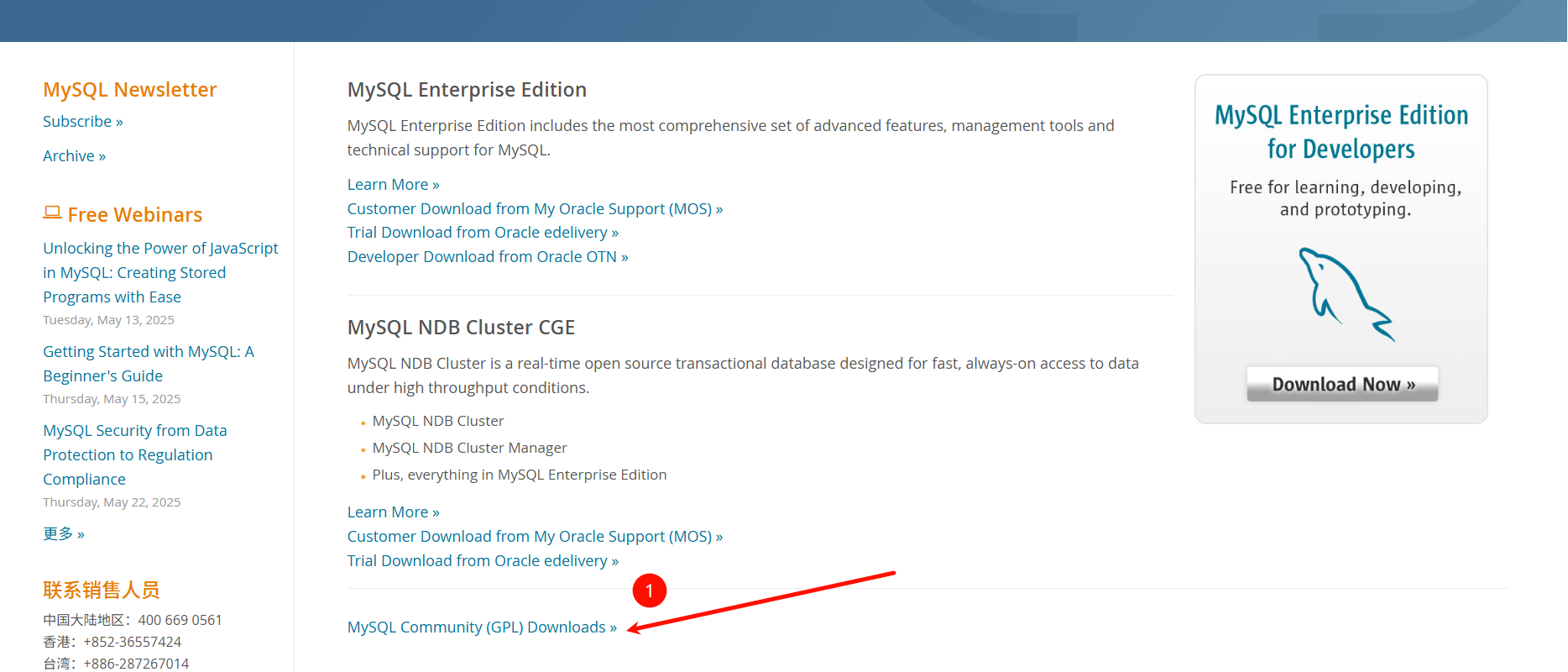Click the 更多 more webinars link
The height and width of the screenshot is (672, 1568).
click(x=64, y=534)
